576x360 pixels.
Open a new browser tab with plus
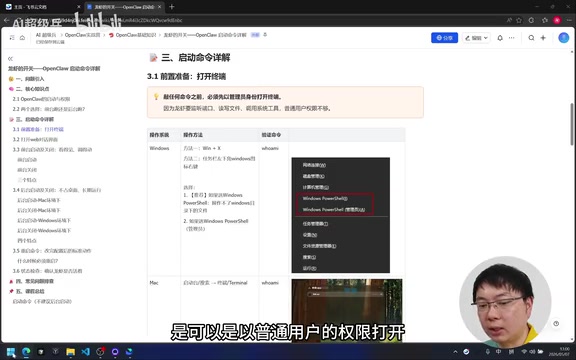(x=172, y=7)
